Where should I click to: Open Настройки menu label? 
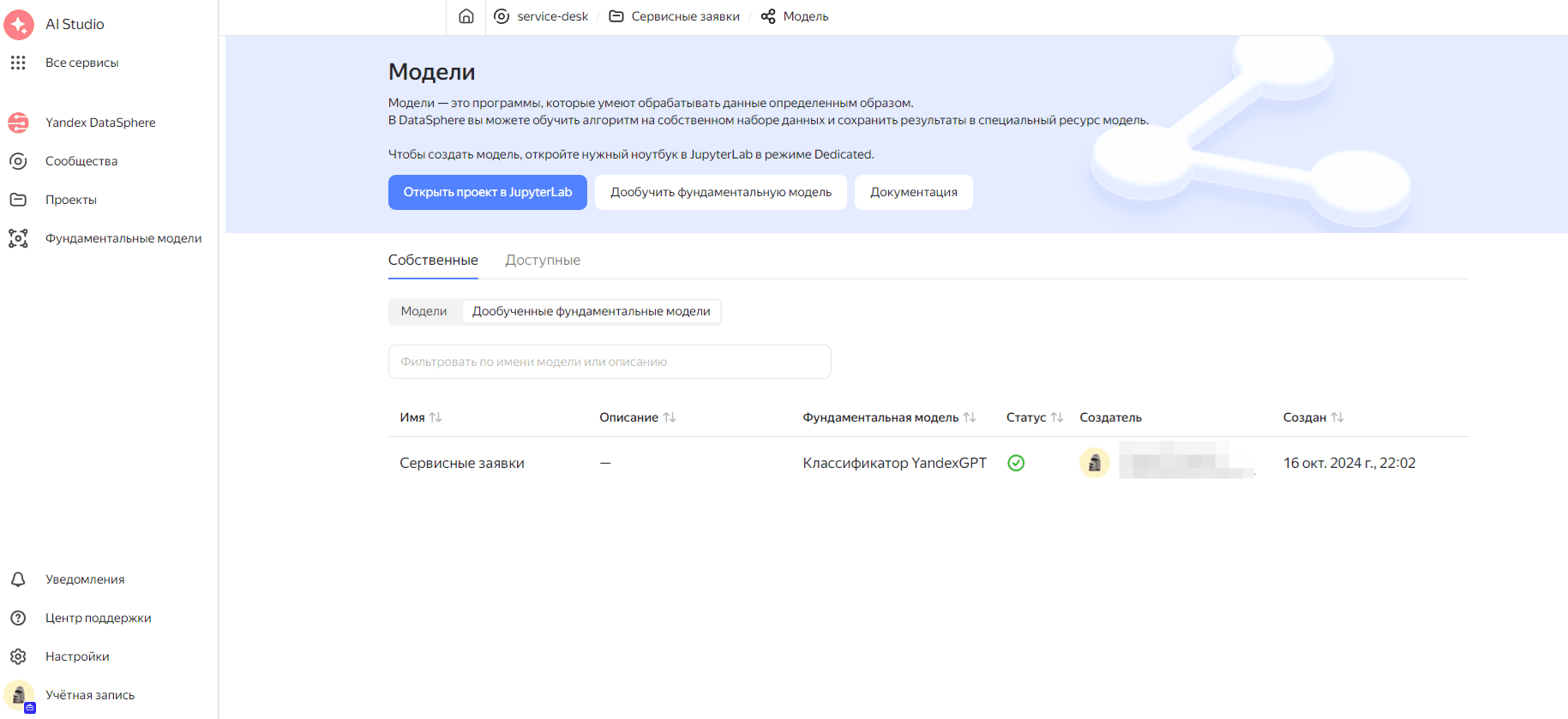[x=77, y=656]
